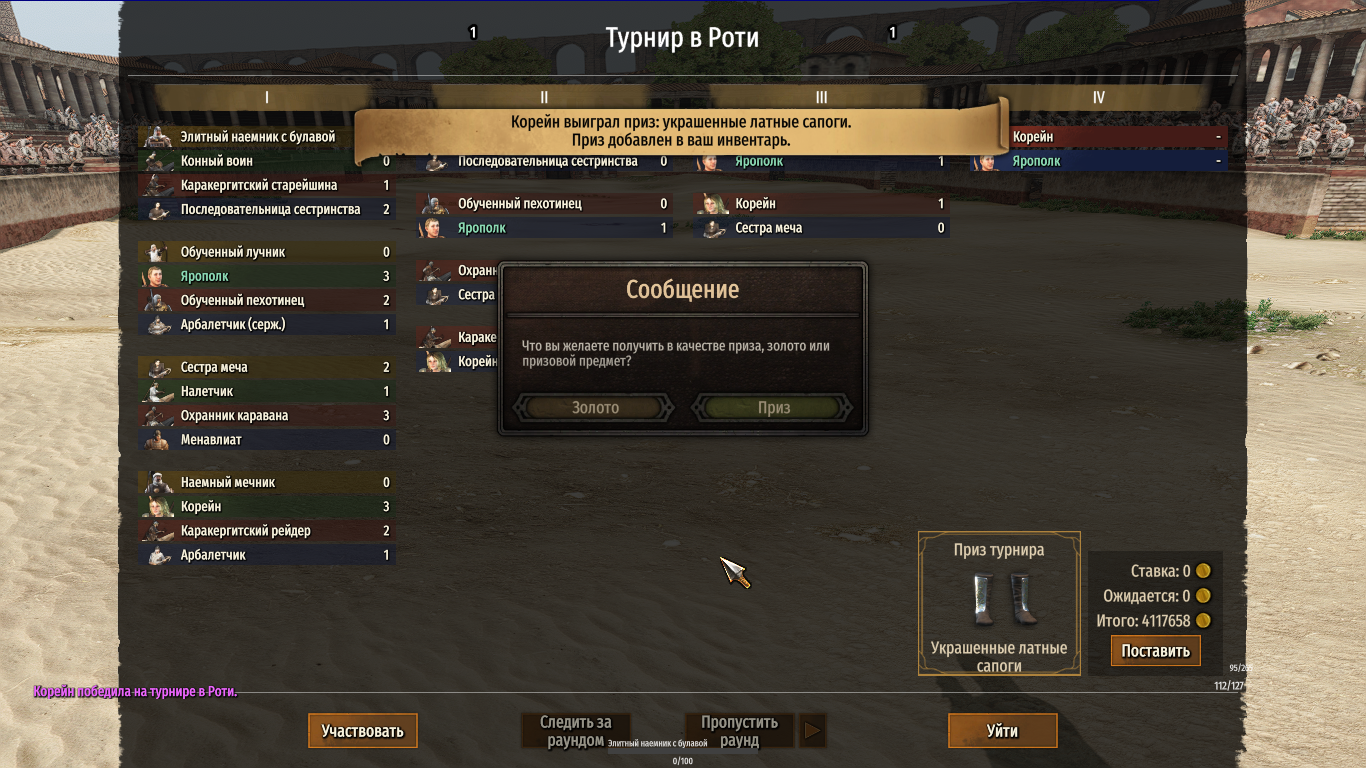Click the decorated plate boots prize image
1366x768 pixels.
click(x=999, y=599)
